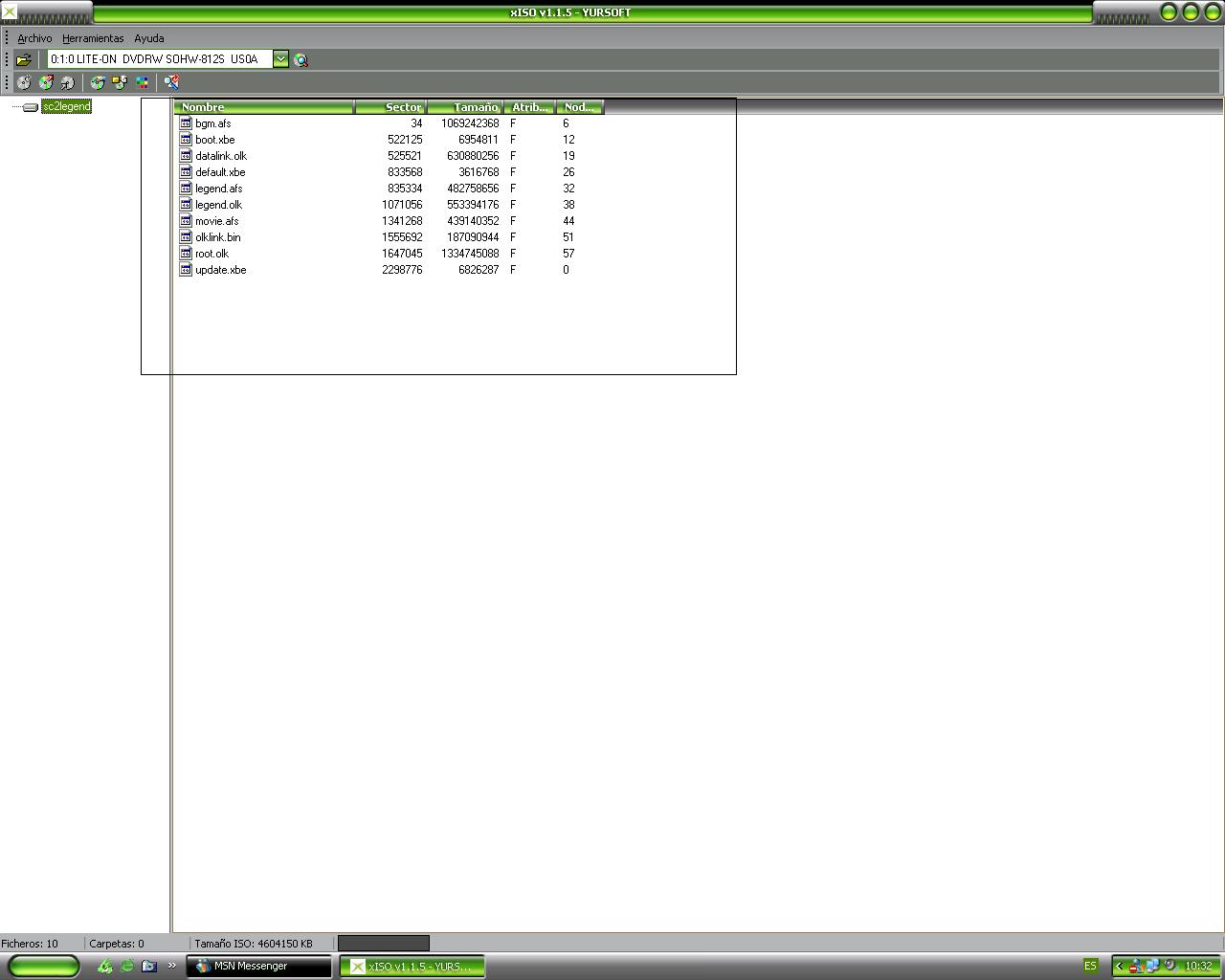Click the network computers tray icon
The height and width of the screenshot is (980, 1225).
[x=1152, y=967]
